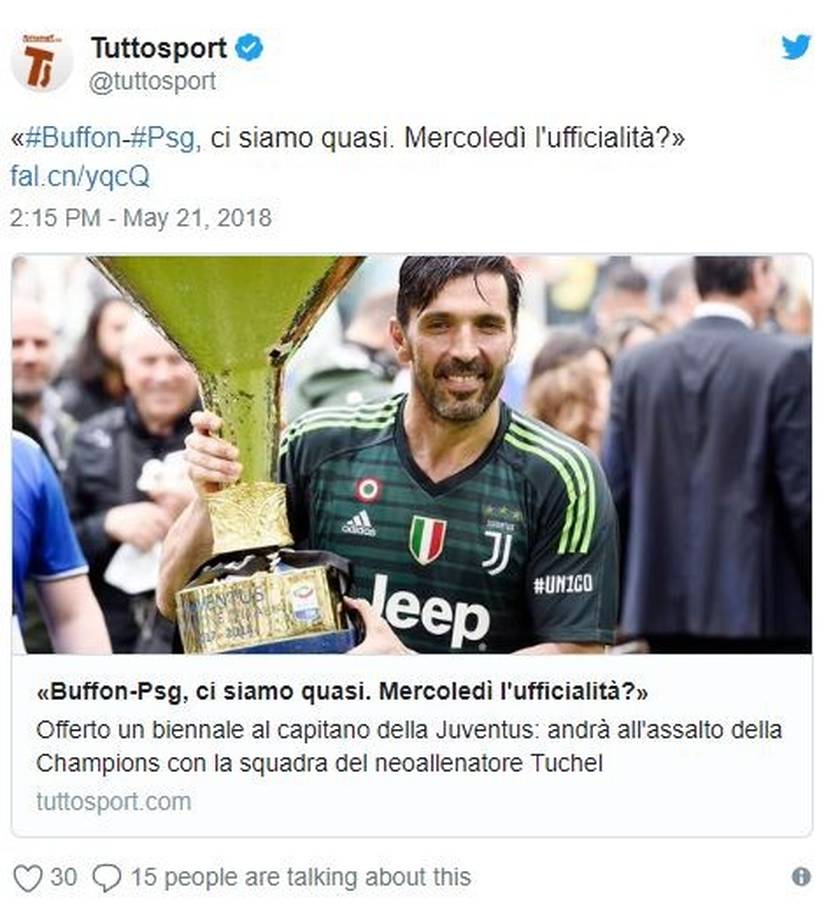Visit the @tuttosport handle
The image size is (840, 917).
153,81
